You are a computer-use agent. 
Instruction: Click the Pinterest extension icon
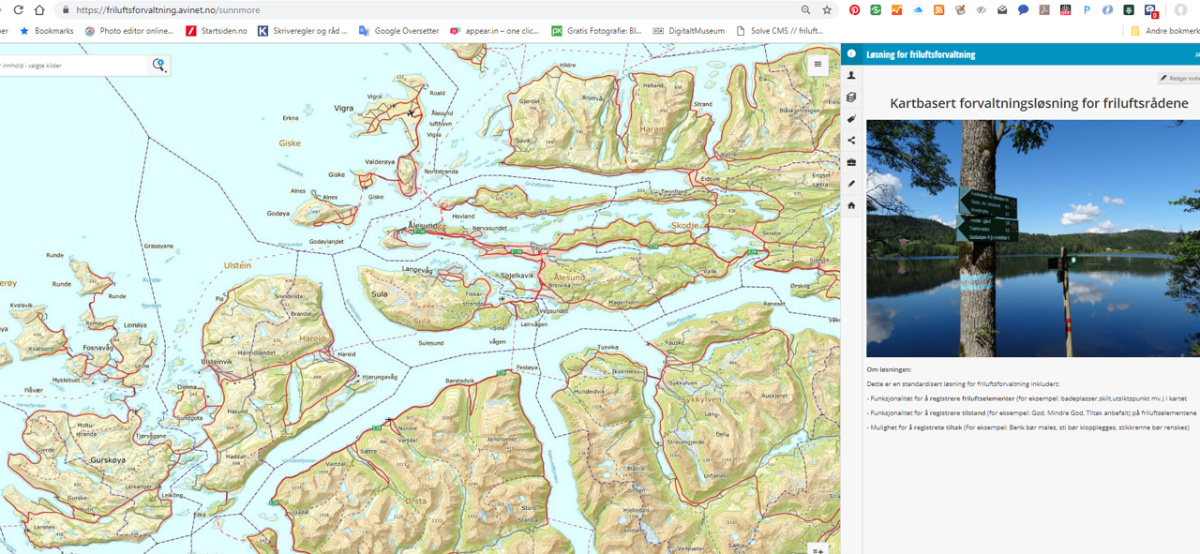[855, 10]
